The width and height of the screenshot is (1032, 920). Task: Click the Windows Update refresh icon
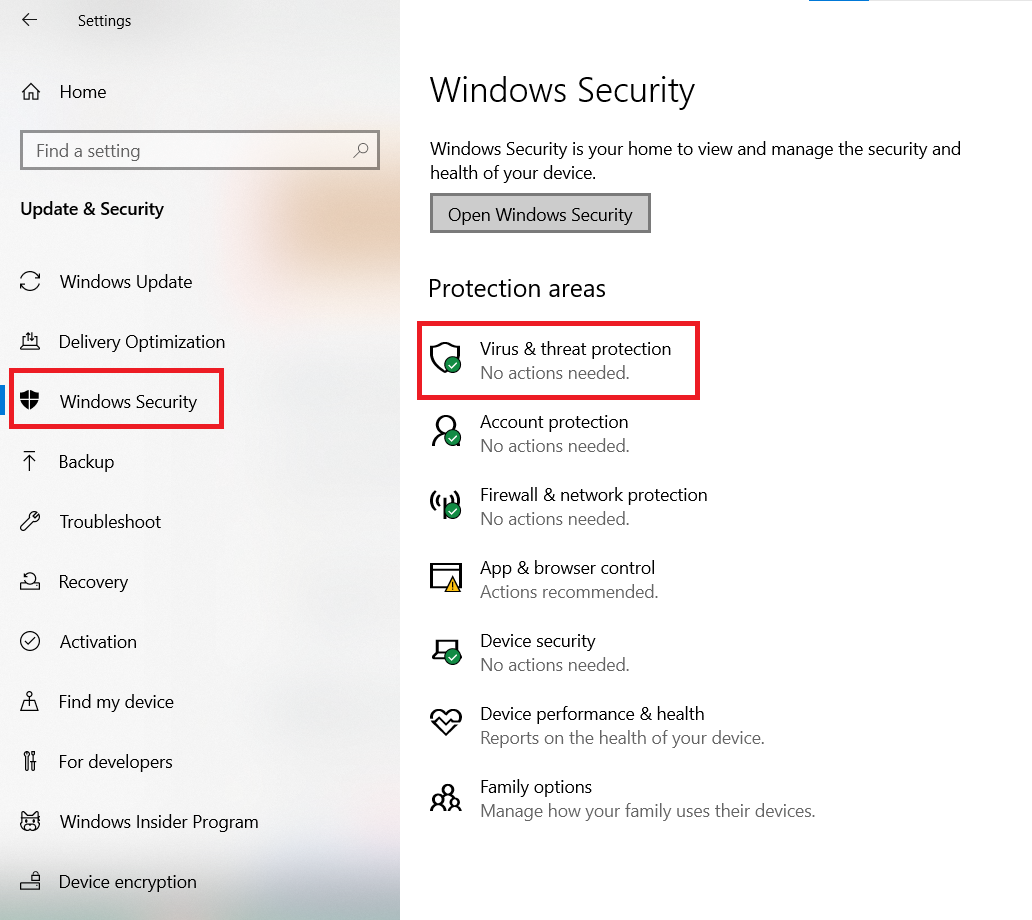[x=30, y=281]
